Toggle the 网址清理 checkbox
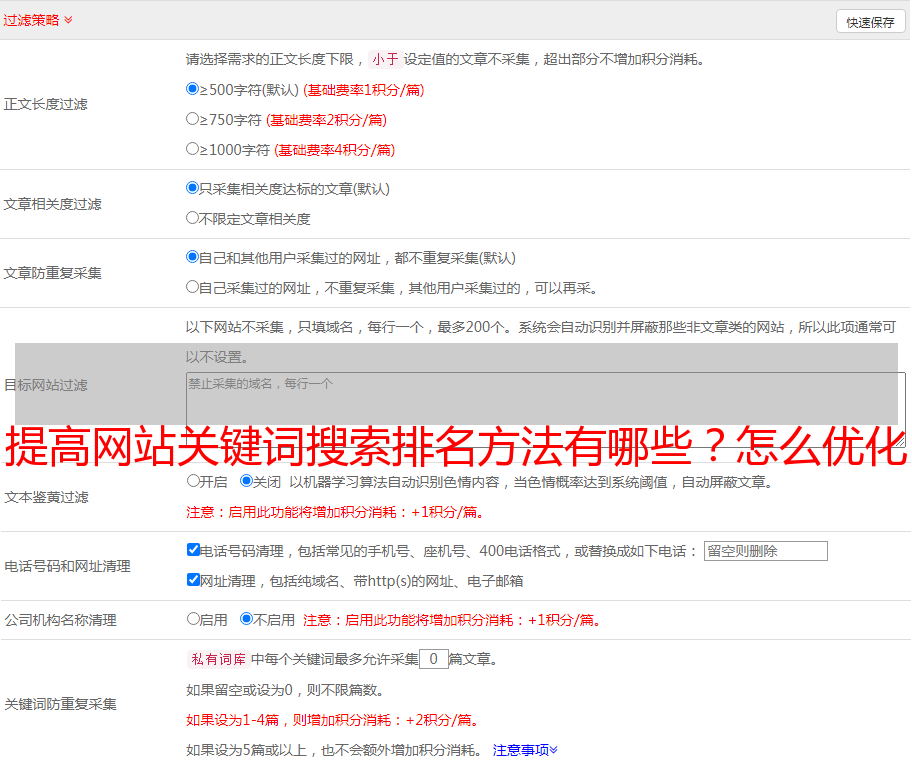 click(x=193, y=579)
